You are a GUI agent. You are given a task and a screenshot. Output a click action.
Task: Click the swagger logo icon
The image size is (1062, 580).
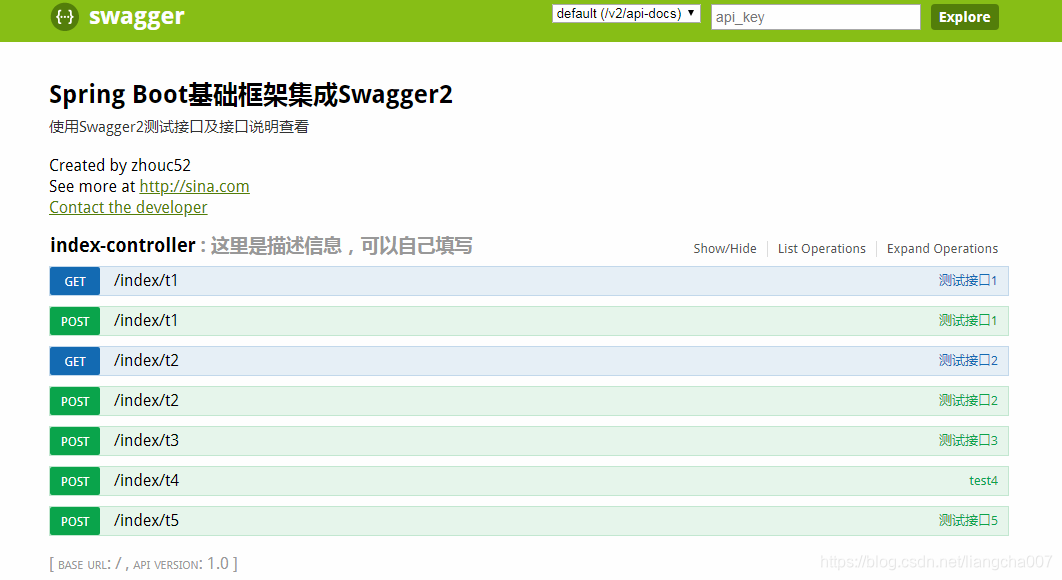click(65, 16)
